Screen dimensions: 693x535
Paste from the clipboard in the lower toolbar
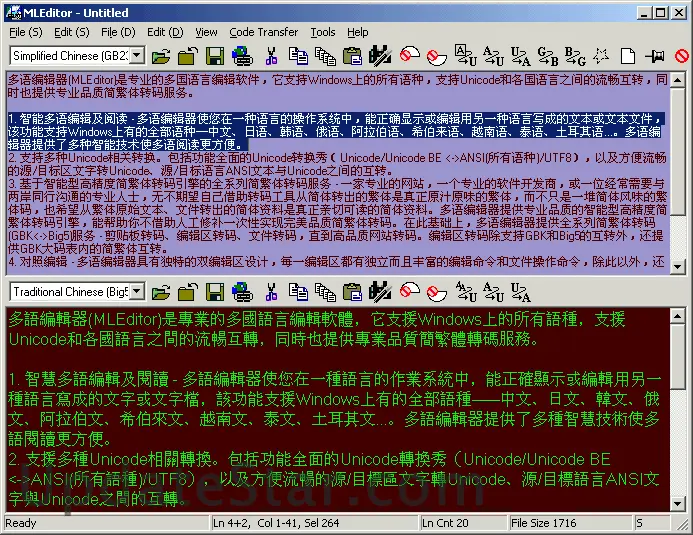coord(353,292)
